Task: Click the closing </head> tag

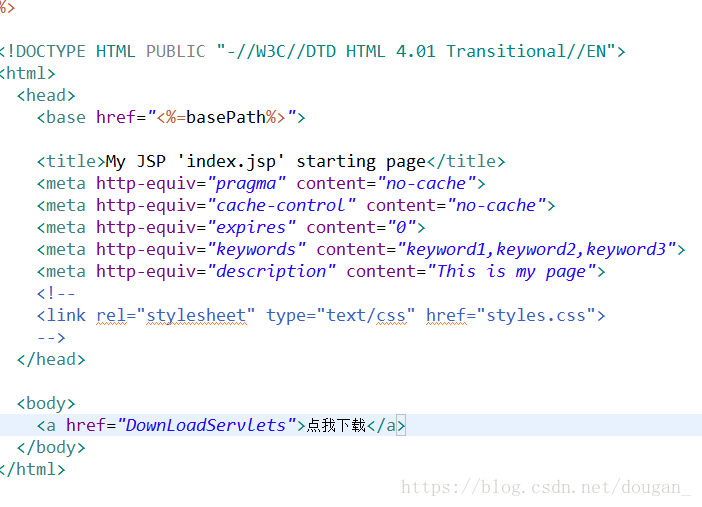Action: click(51, 359)
